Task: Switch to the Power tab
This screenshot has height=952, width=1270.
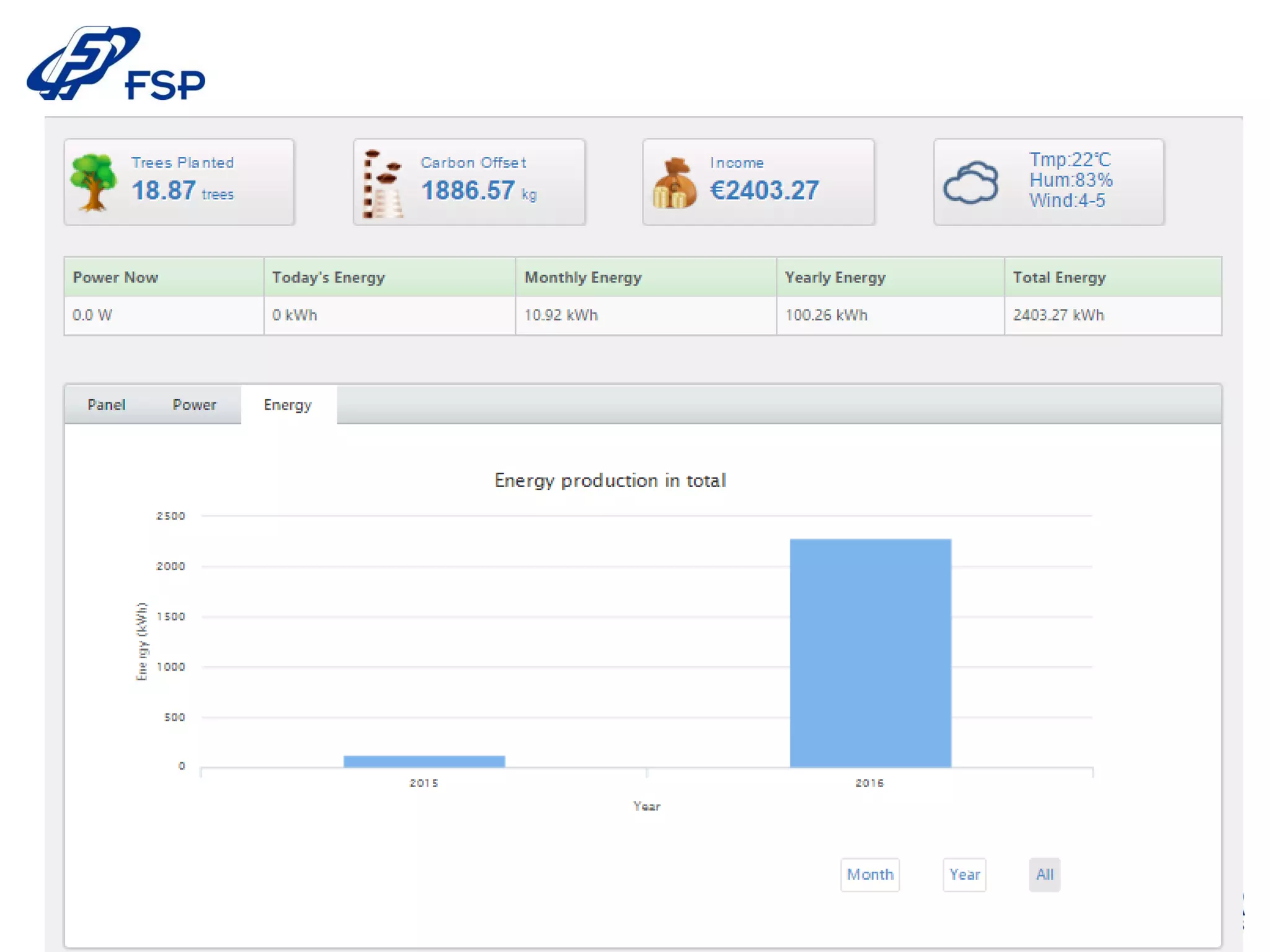Action: click(194, 405)
